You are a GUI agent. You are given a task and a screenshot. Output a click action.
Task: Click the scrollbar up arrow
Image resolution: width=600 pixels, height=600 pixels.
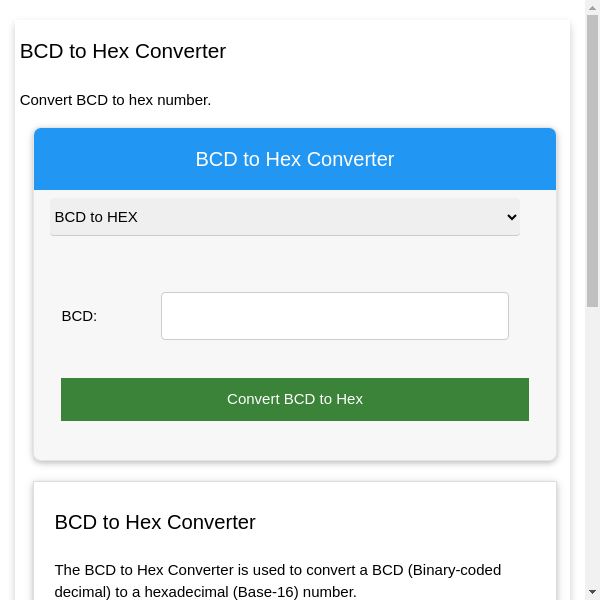(x=592, y=8)
